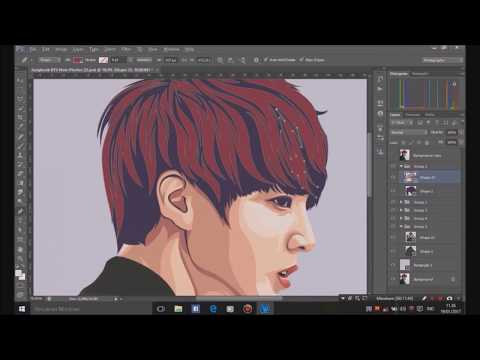Open the File menu

pos(33,49)
